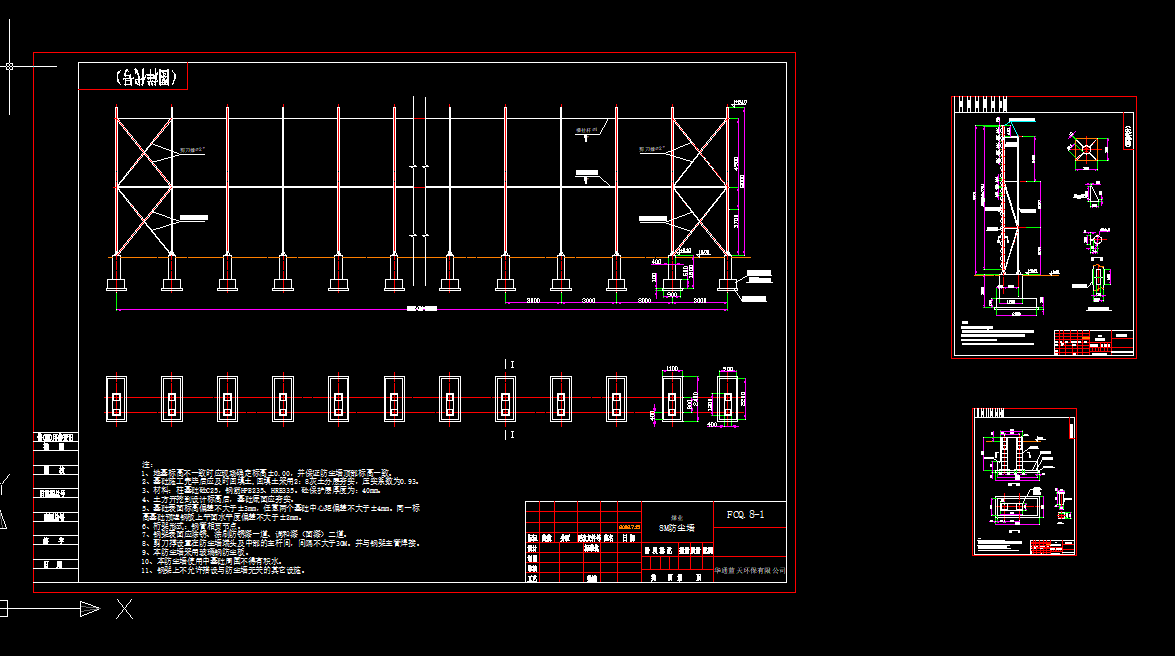Click section marker "I" above the foundation plan
1175x656 pixels.
pyautogui.click(x=510, y=364)
